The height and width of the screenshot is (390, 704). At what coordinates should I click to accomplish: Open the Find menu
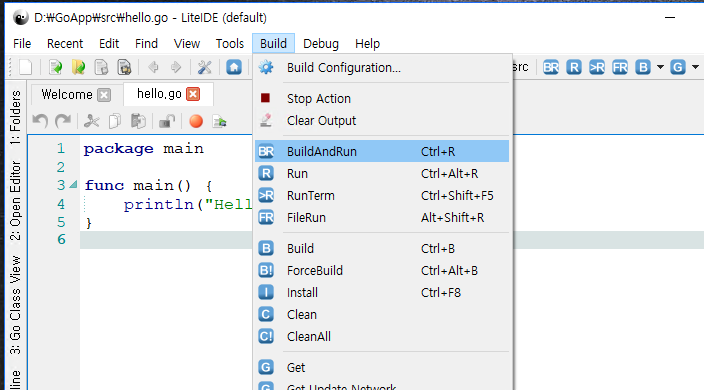tap(146, 44)
